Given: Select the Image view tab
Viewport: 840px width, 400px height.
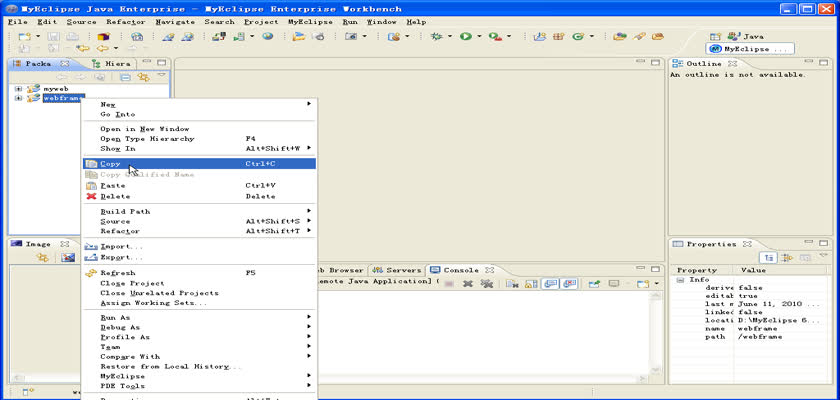Looking at the screenshot, I should coord(38,244).
